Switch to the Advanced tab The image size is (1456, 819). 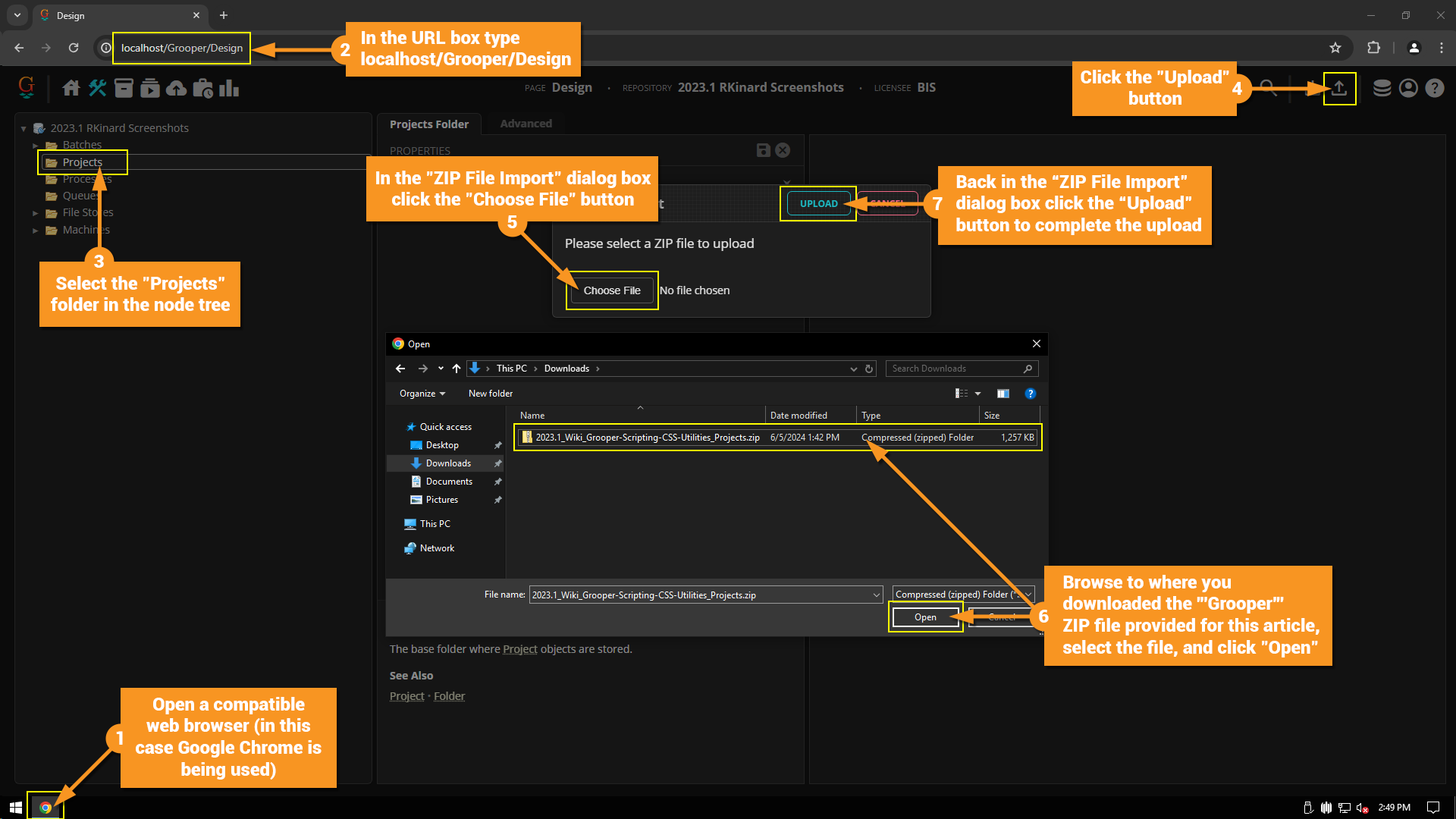coord(526,124)
